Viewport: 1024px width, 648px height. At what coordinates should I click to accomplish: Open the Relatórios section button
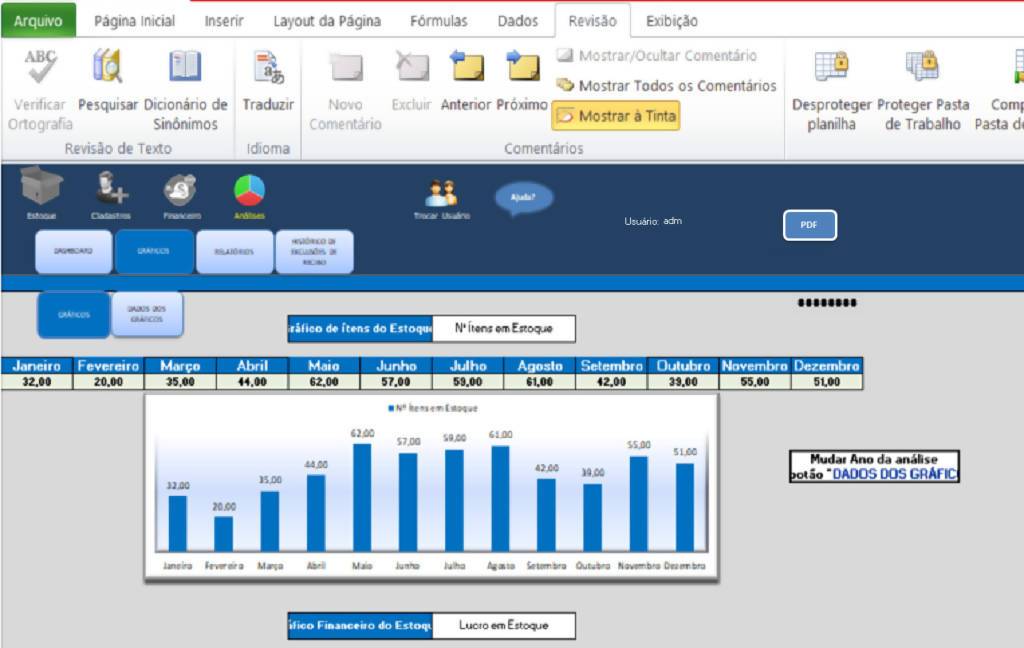(234, 252)
